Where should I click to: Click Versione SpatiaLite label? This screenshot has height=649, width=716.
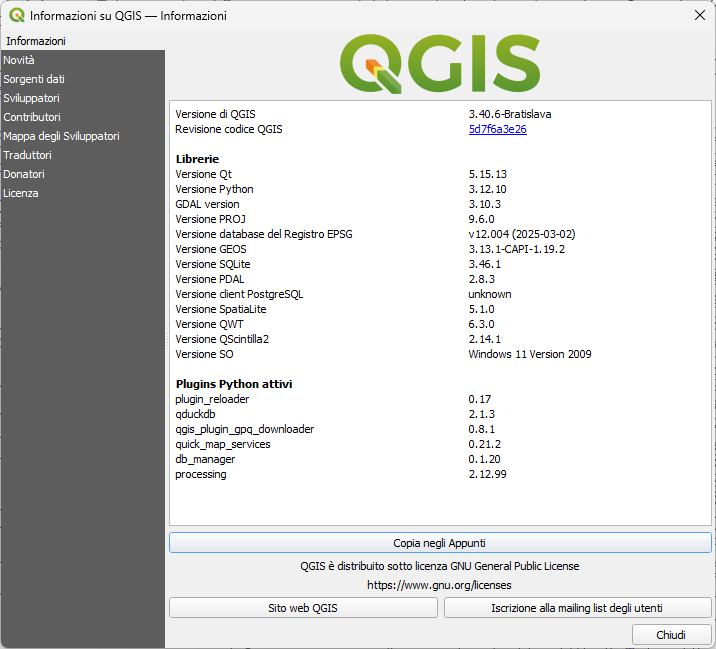pos(221,309)
